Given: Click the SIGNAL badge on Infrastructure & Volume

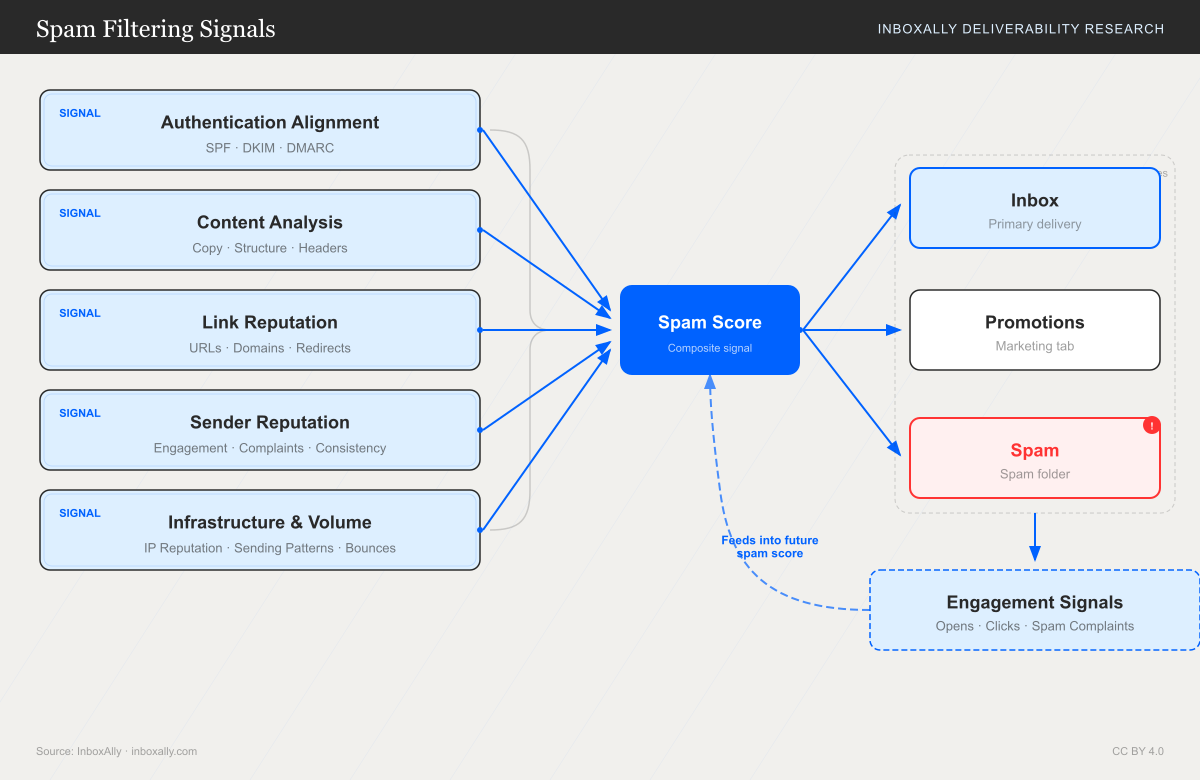Looking at the screenshot, I should pyautogui.click(x=79, y=513).
